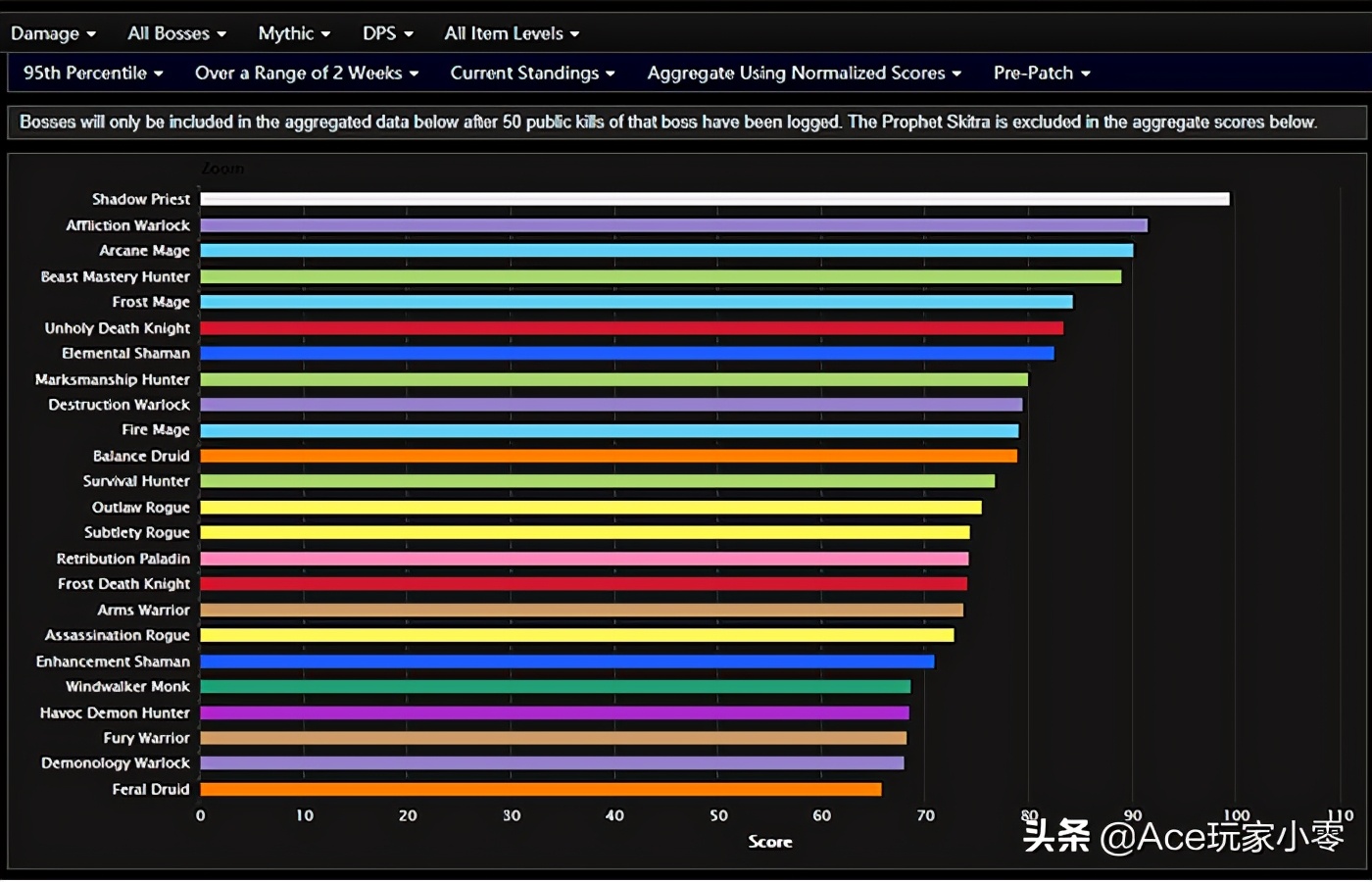Open the DPS role dropdown
1372x882 pixels.
tap(387, 33)
